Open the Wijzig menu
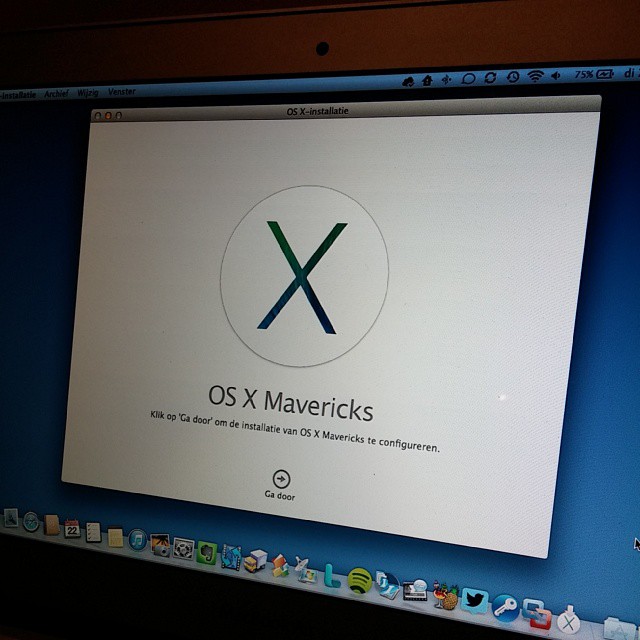 (x=88, y=93)
